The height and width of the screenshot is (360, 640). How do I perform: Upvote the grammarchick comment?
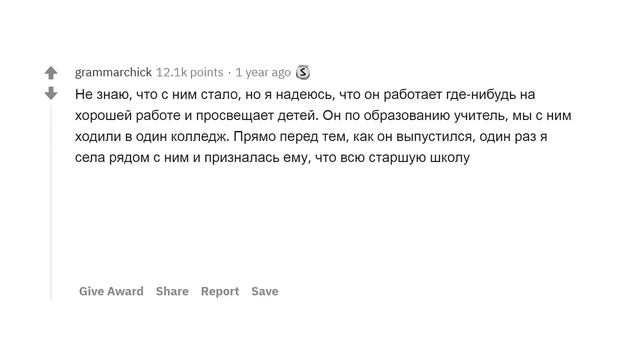click(51, 73)
